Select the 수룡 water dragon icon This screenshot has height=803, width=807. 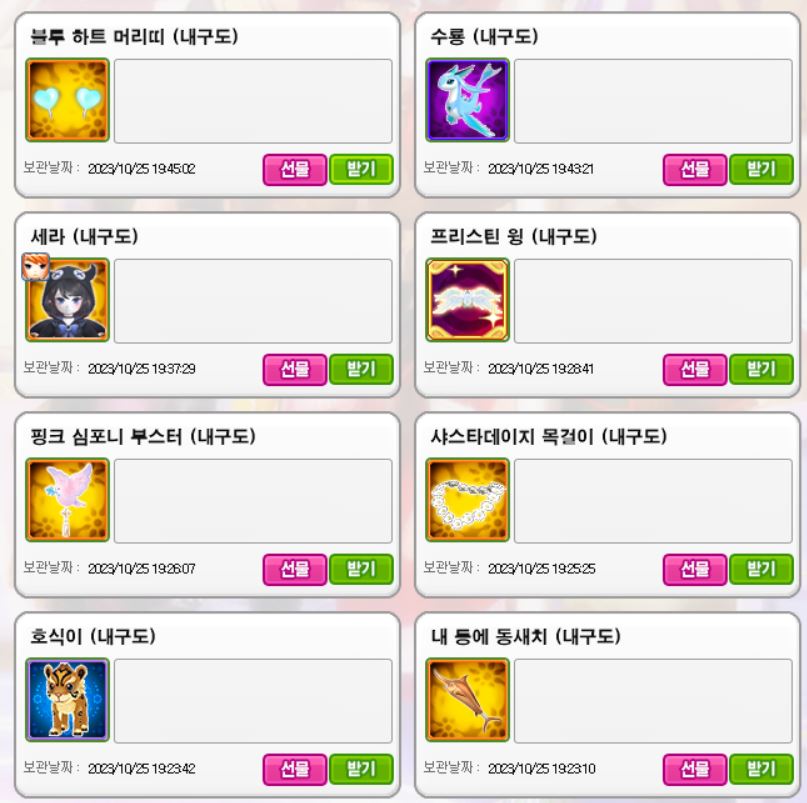click(x=467, y=100)
